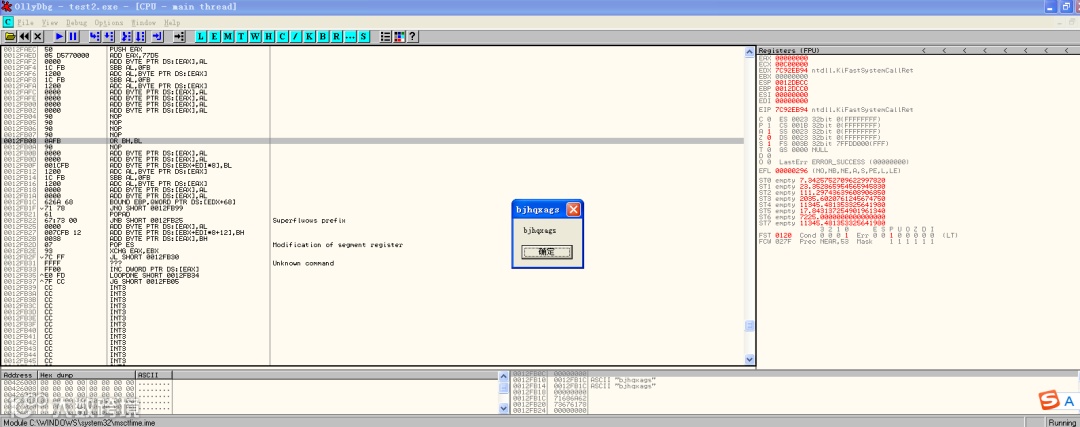Show the CPU window (C) toolbar button
The width and height of the screenshot is (1080, 427).
pos(282,37)
